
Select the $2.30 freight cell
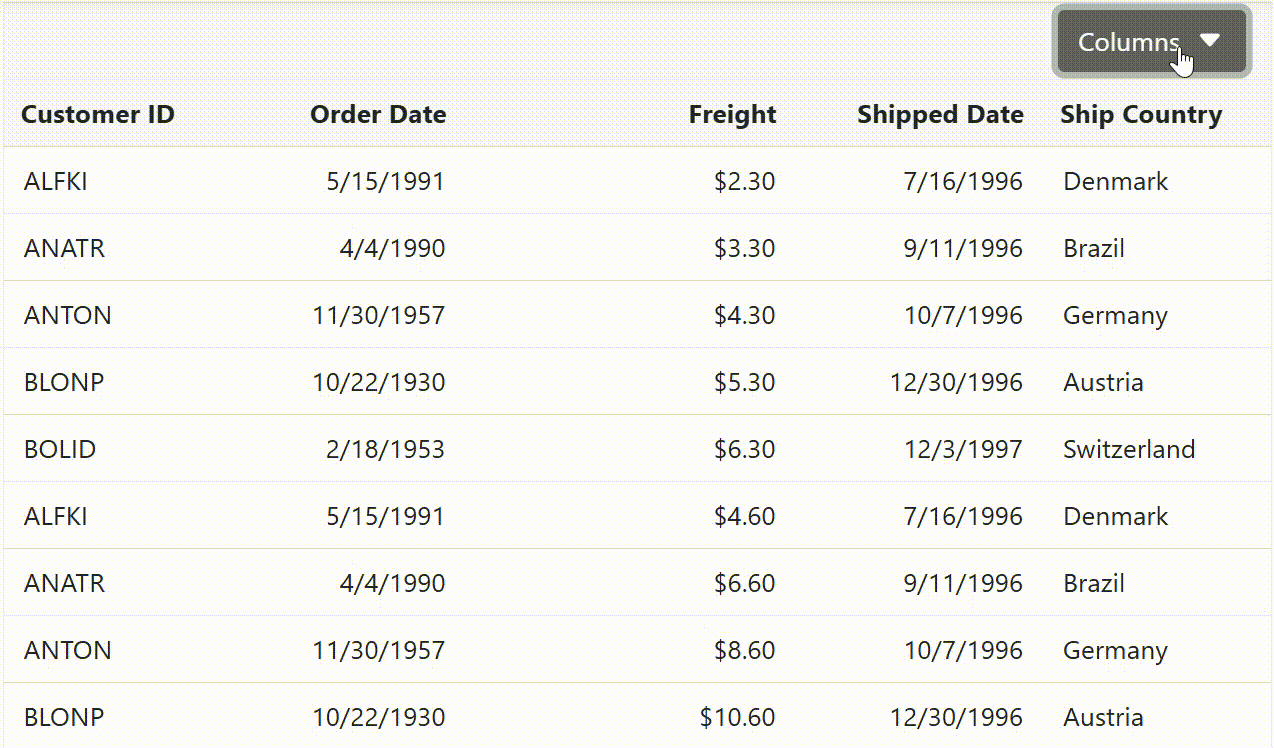(x=744, y=181)
